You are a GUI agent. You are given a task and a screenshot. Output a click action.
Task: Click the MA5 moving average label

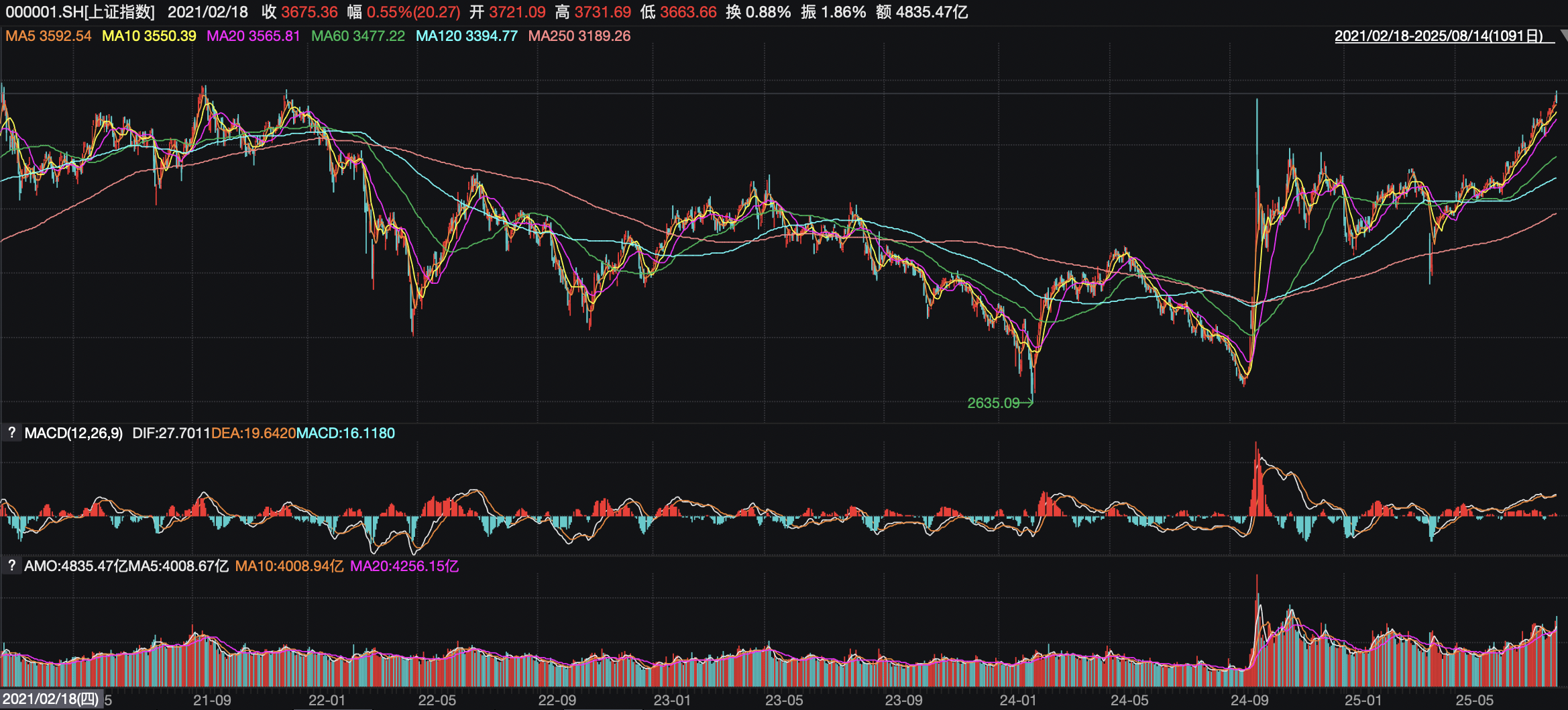[48, 36]
